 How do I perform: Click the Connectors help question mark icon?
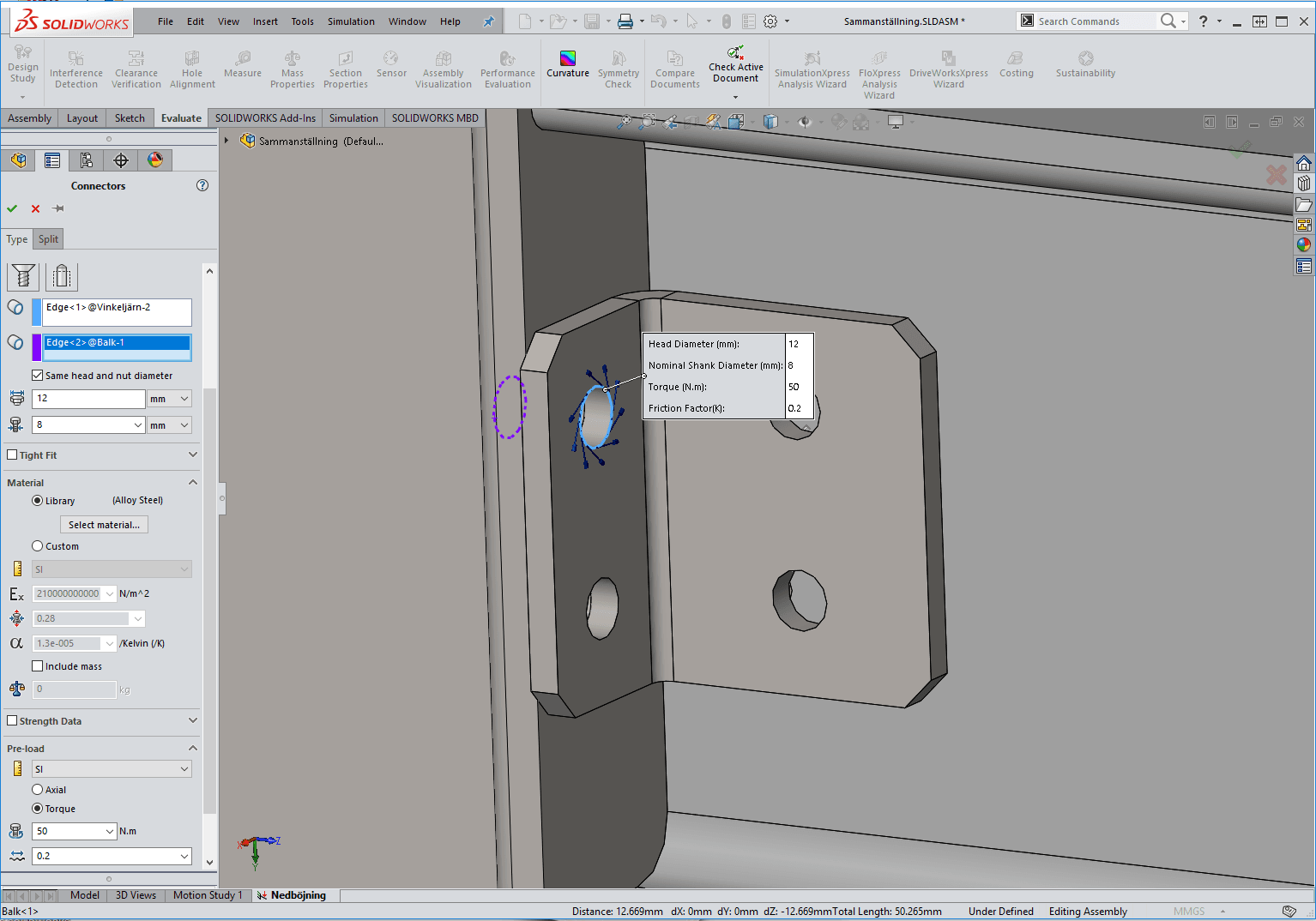(x=202, y=185)
